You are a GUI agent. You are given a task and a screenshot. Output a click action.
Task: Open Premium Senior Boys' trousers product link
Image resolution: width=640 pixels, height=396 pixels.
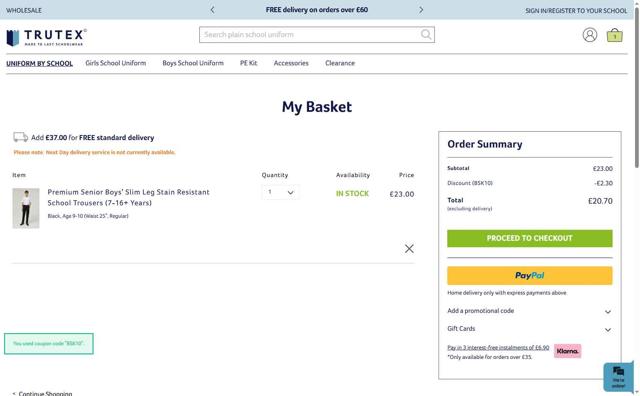(129, 197)
